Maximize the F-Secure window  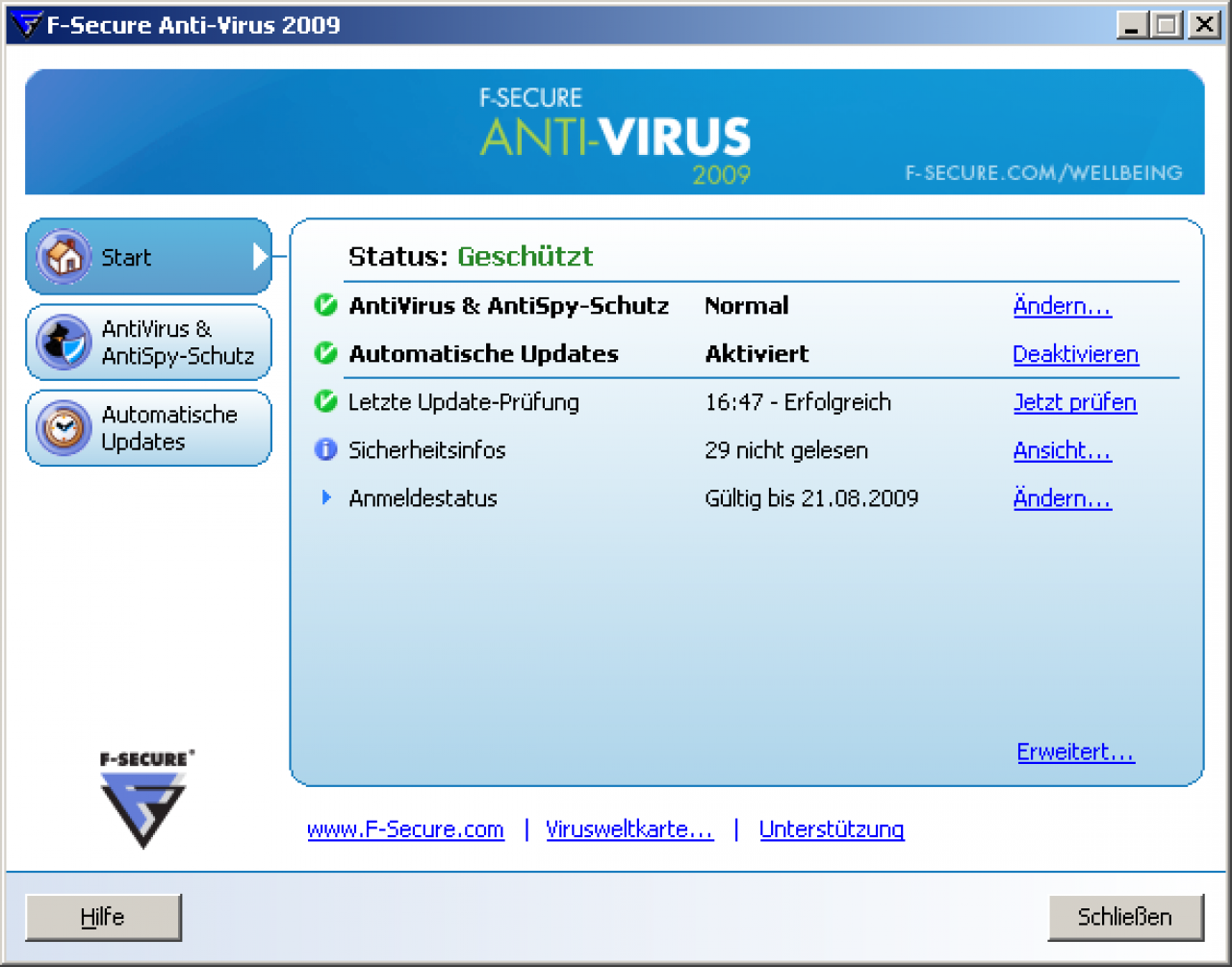pos(1167,25)
